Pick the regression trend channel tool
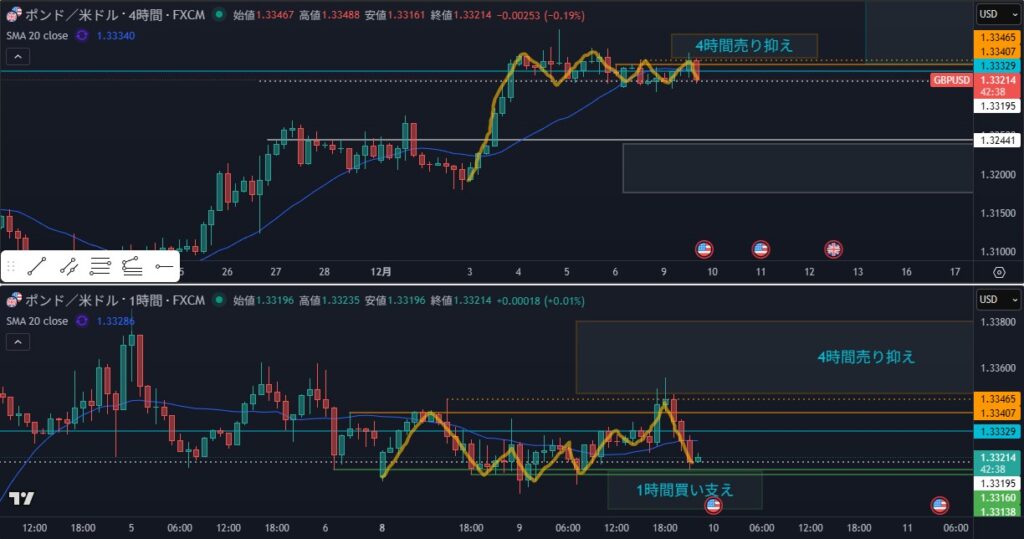Viewport: 1024px width, 539px height. (x=131, y=266)
